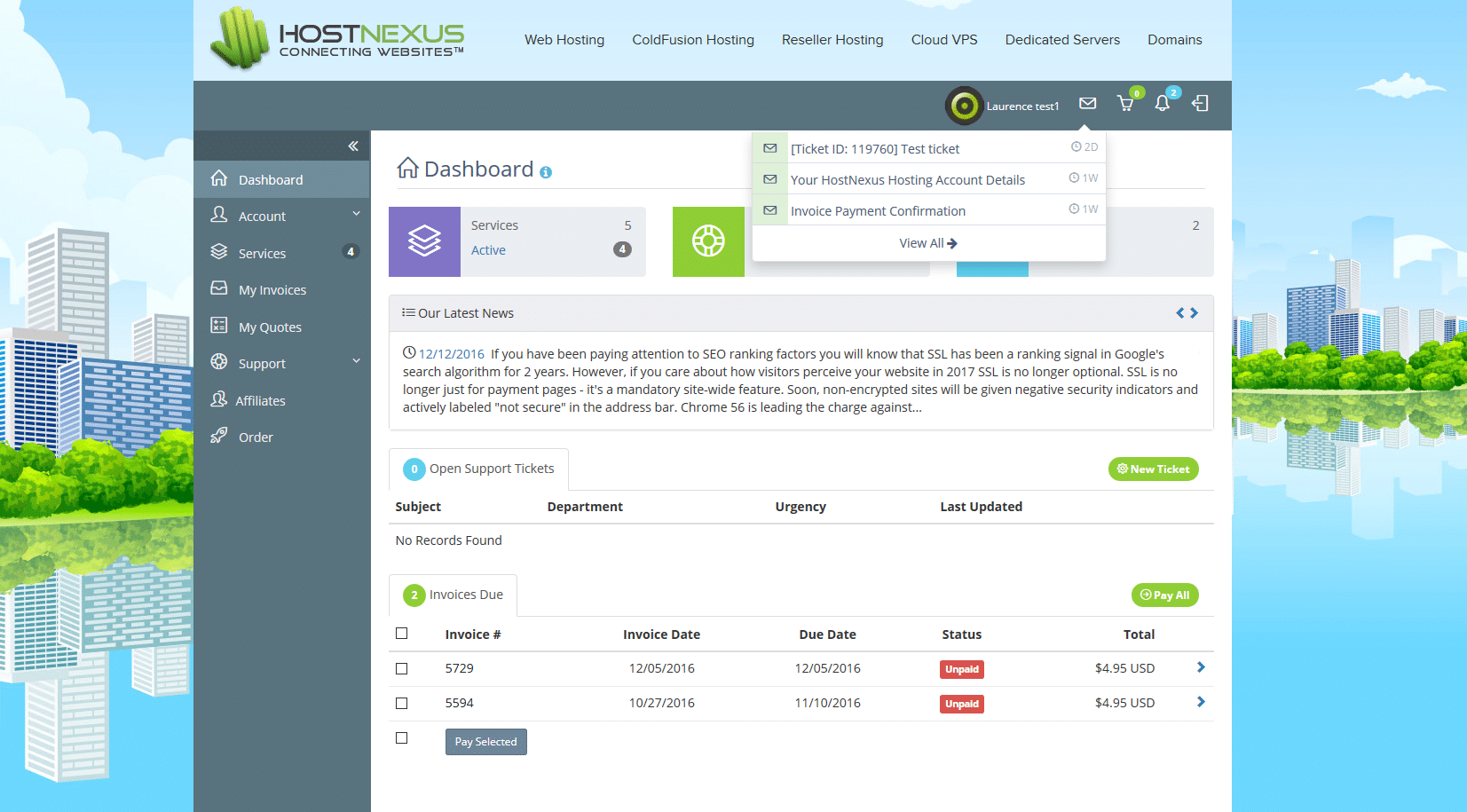
Task: Tick the checkbox for invoice 5729
Action: (402, 668)
